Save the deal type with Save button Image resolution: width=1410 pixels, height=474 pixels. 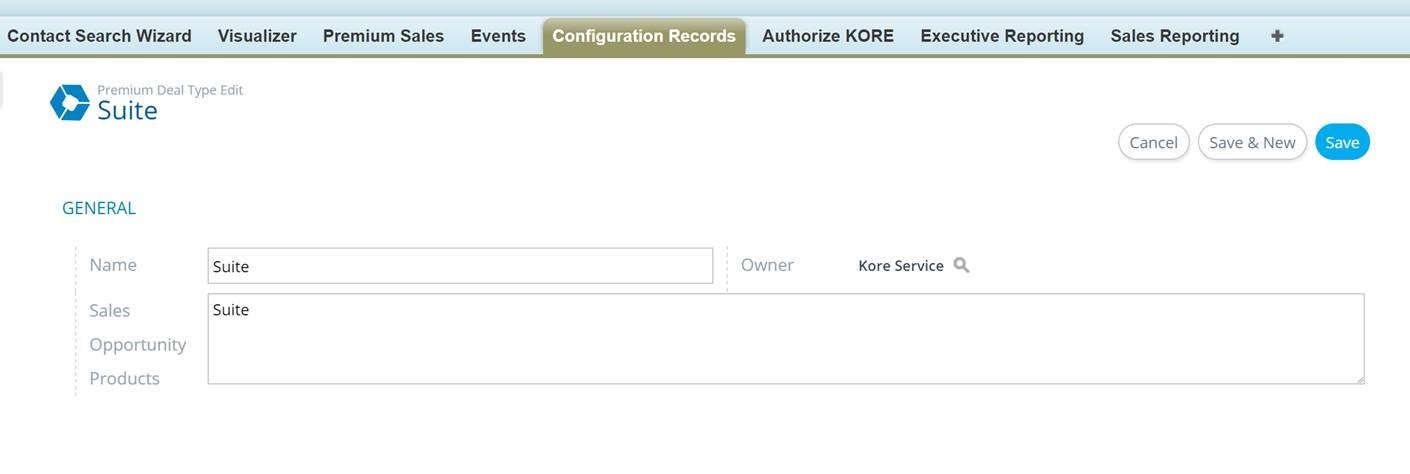[1342, 142]
